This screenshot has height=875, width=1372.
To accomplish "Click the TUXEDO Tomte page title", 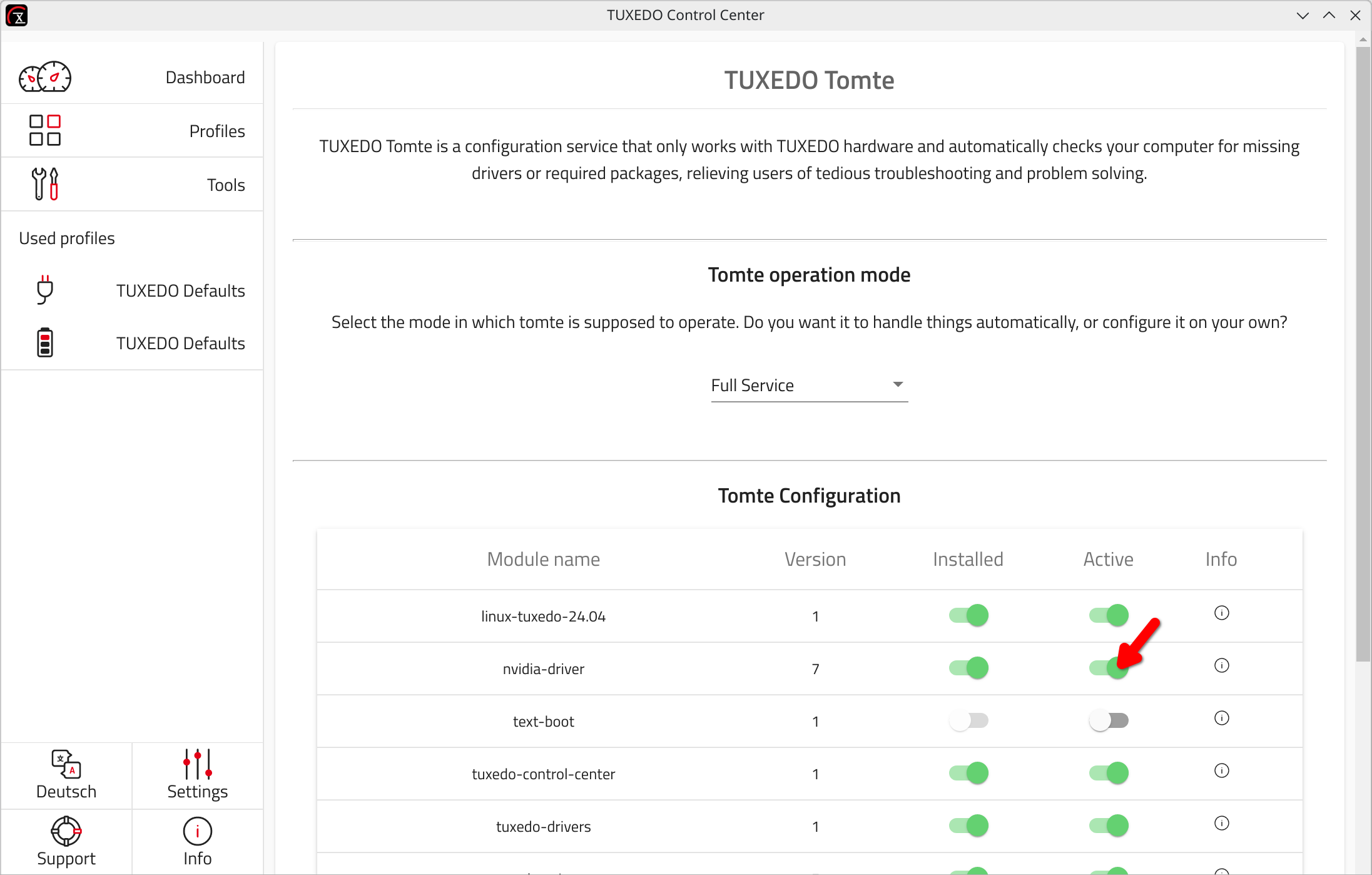I will pos(809,80).
